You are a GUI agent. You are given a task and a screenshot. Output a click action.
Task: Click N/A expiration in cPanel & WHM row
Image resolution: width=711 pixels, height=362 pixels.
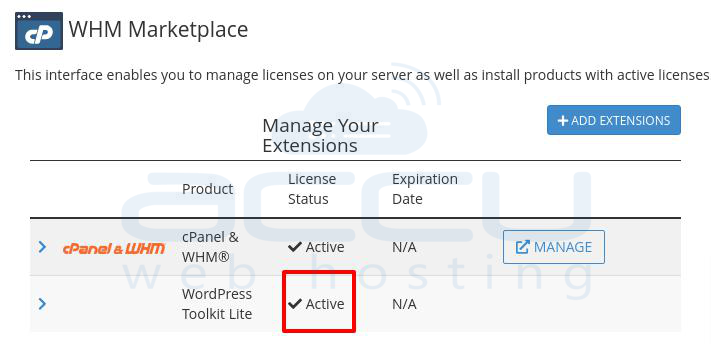pos(404,247)
